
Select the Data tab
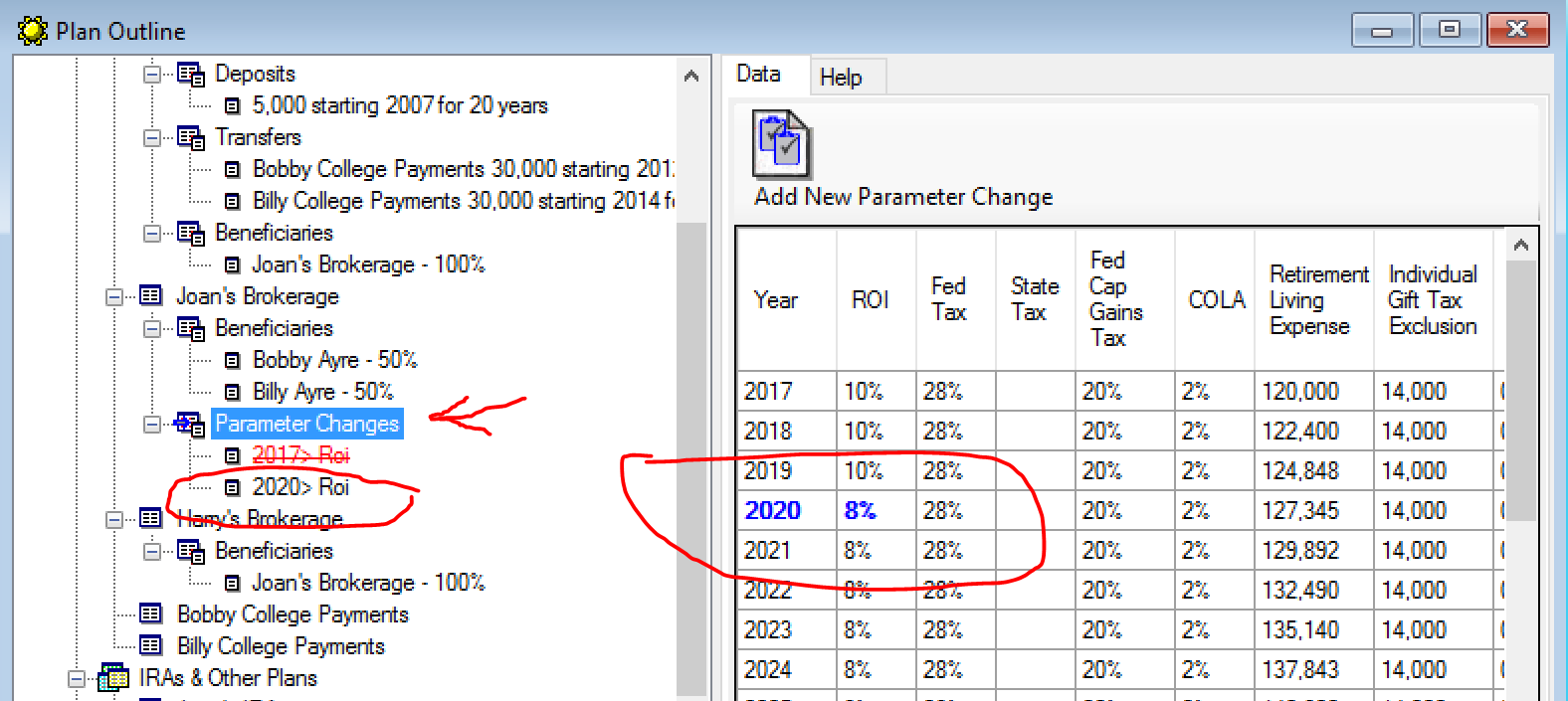coord(758,74)
